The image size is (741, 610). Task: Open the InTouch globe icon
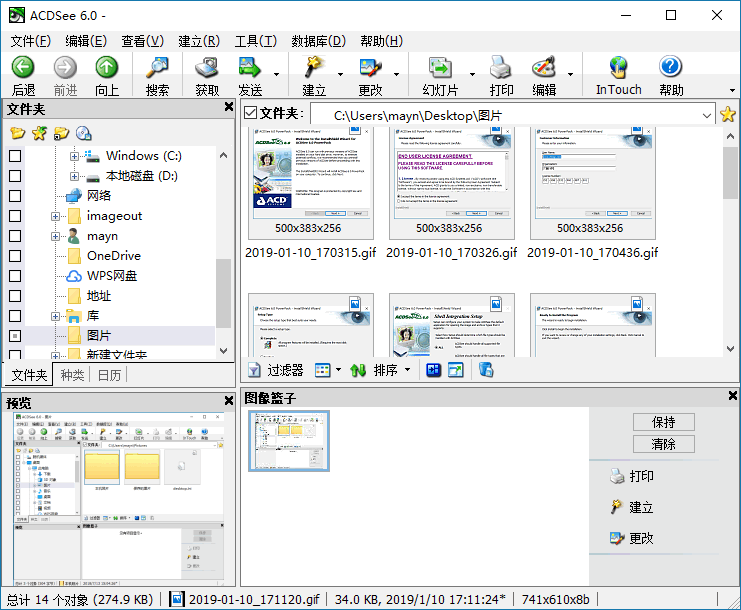tap(618, 68)
